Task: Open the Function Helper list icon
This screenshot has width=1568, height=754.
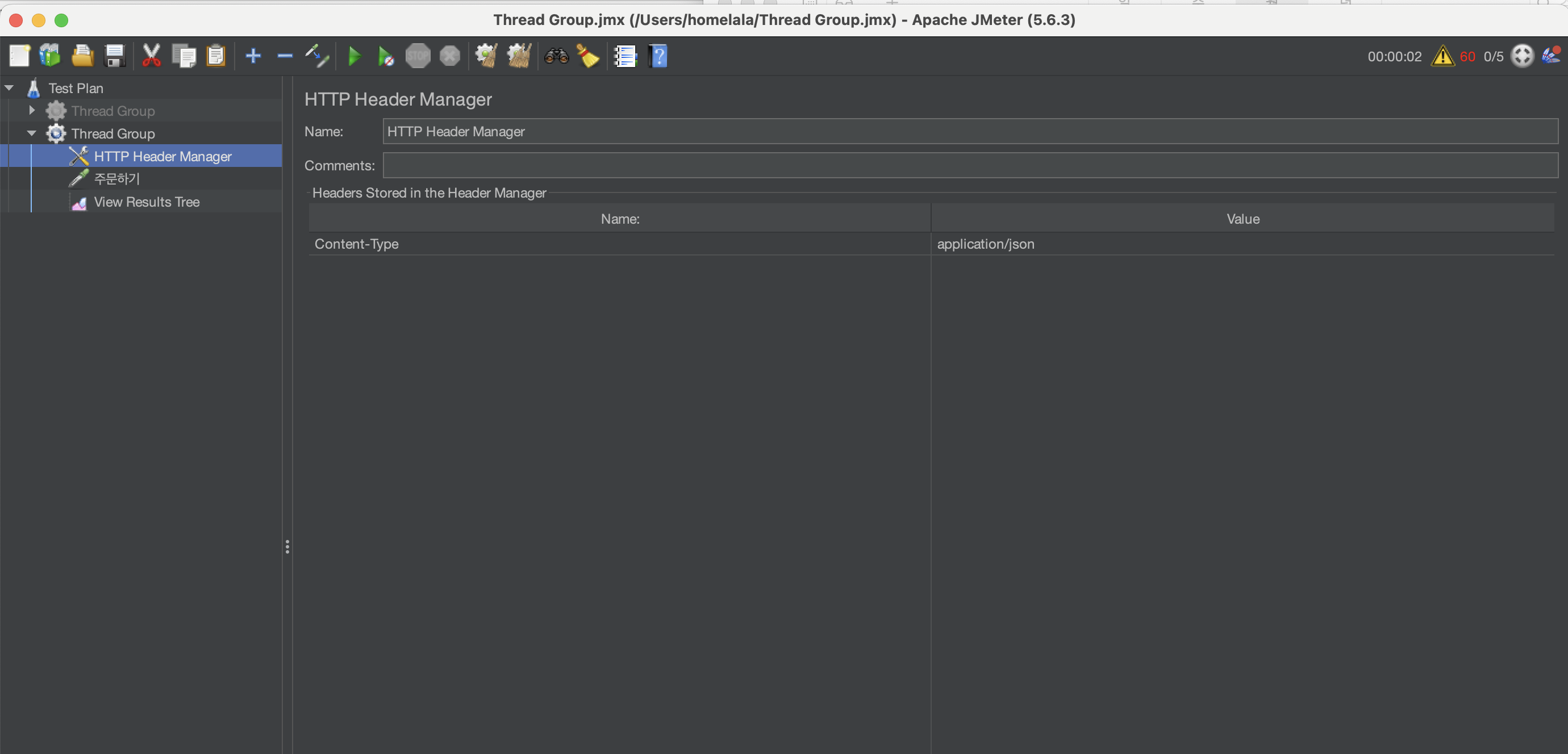Action: click(x=625, y=57)
